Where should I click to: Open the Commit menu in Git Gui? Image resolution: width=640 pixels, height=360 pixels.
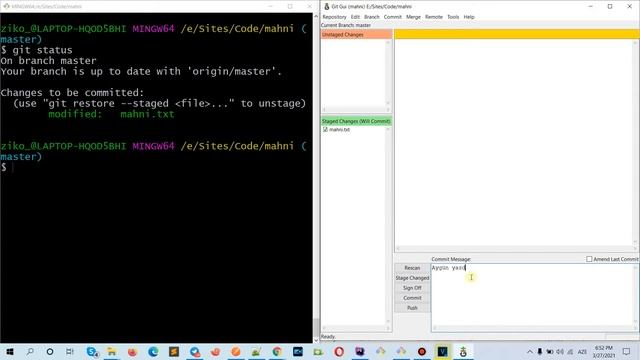point(393,17)
